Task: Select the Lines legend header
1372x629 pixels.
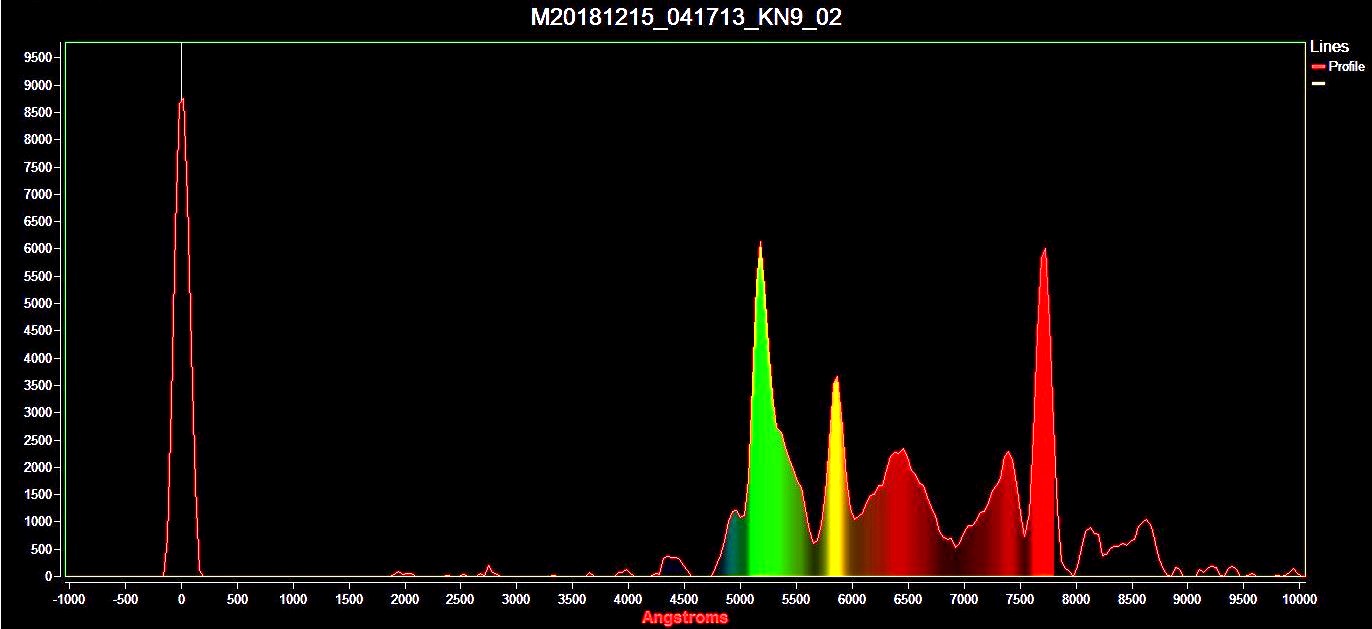Action: pyautogui.click(x=1329, y=47)
